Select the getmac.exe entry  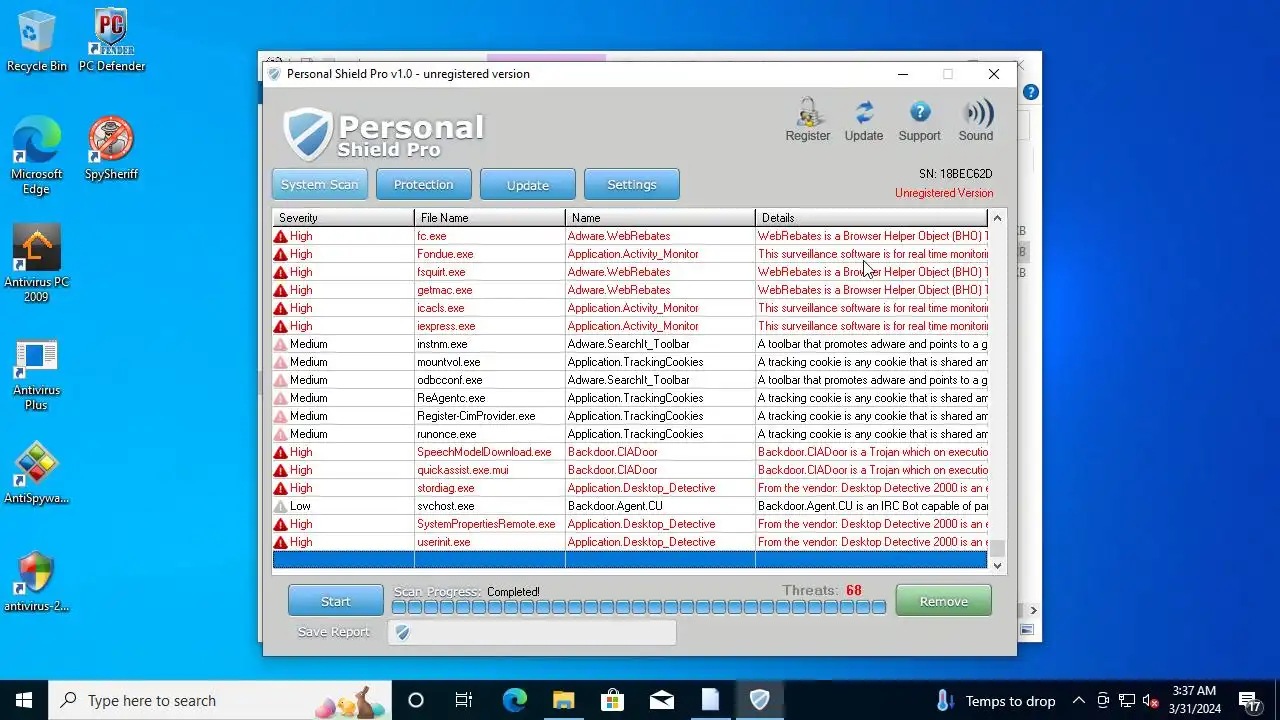click(630, 290)
